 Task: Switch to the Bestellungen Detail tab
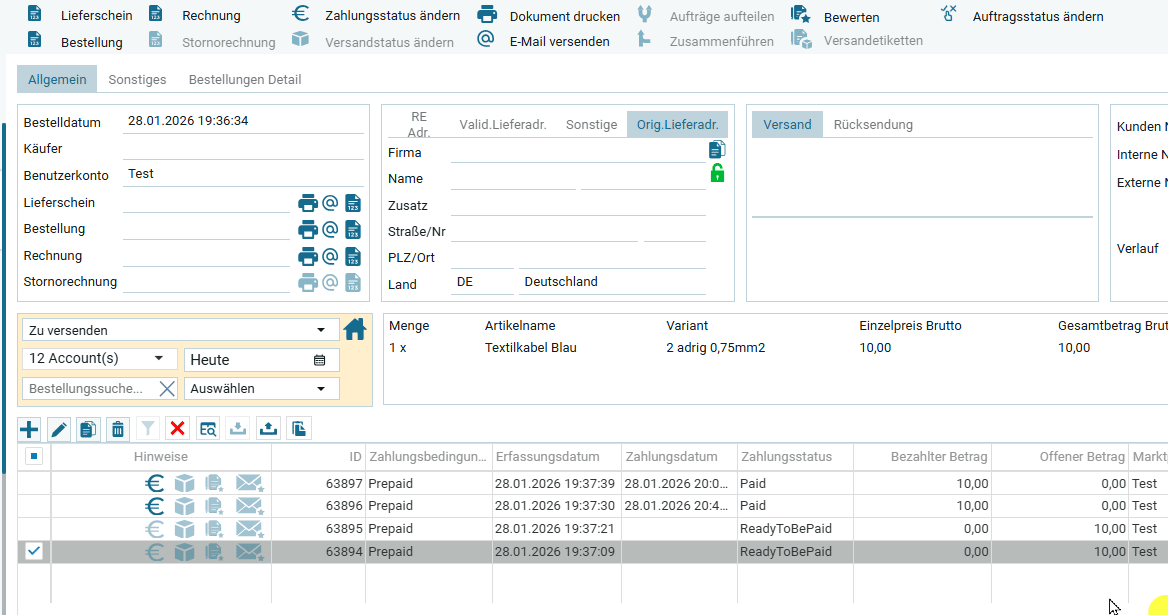click(245, 80)
